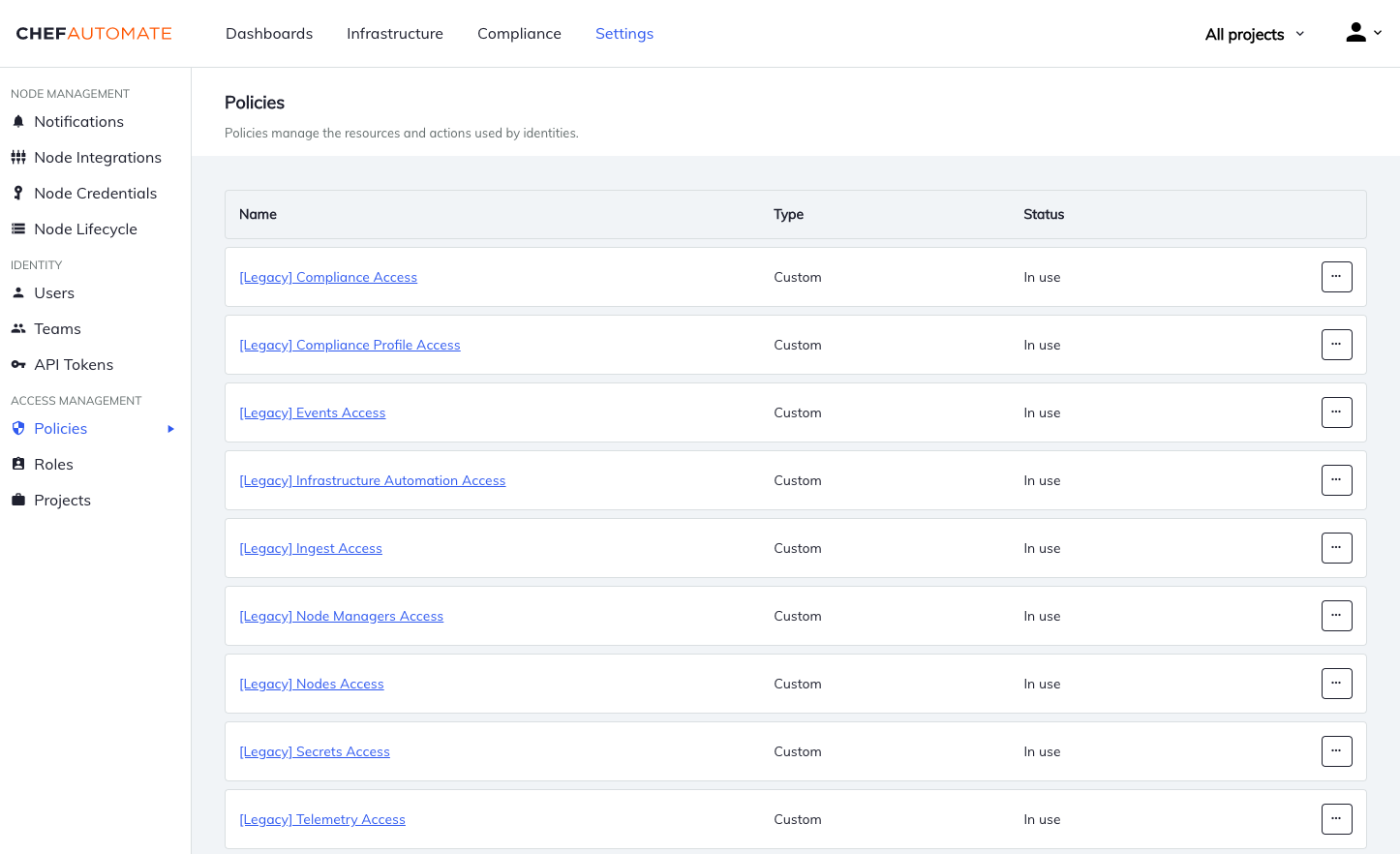Switch to the Dashboards tab
This screenshot has width=1400, height=854.
coord(268,33)
